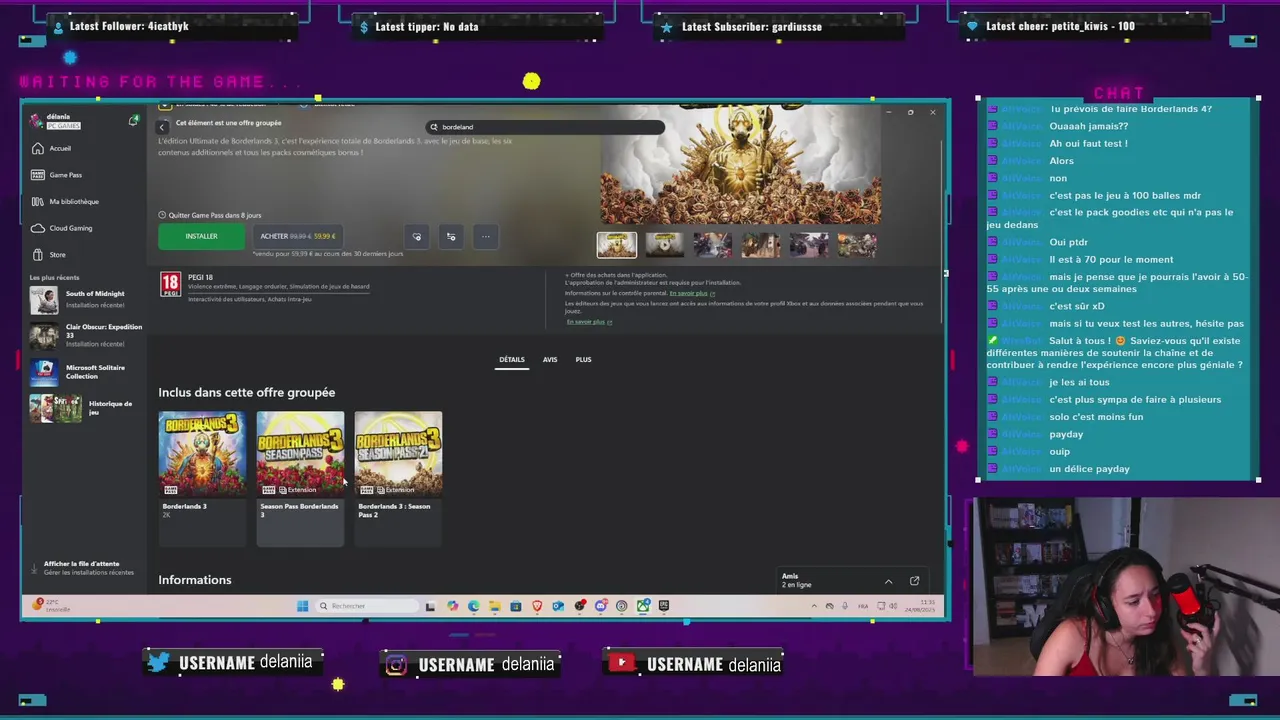1280x720 pixels.
Task: Click the add-to-list icon next to wishlist
Action: point(451,236)
